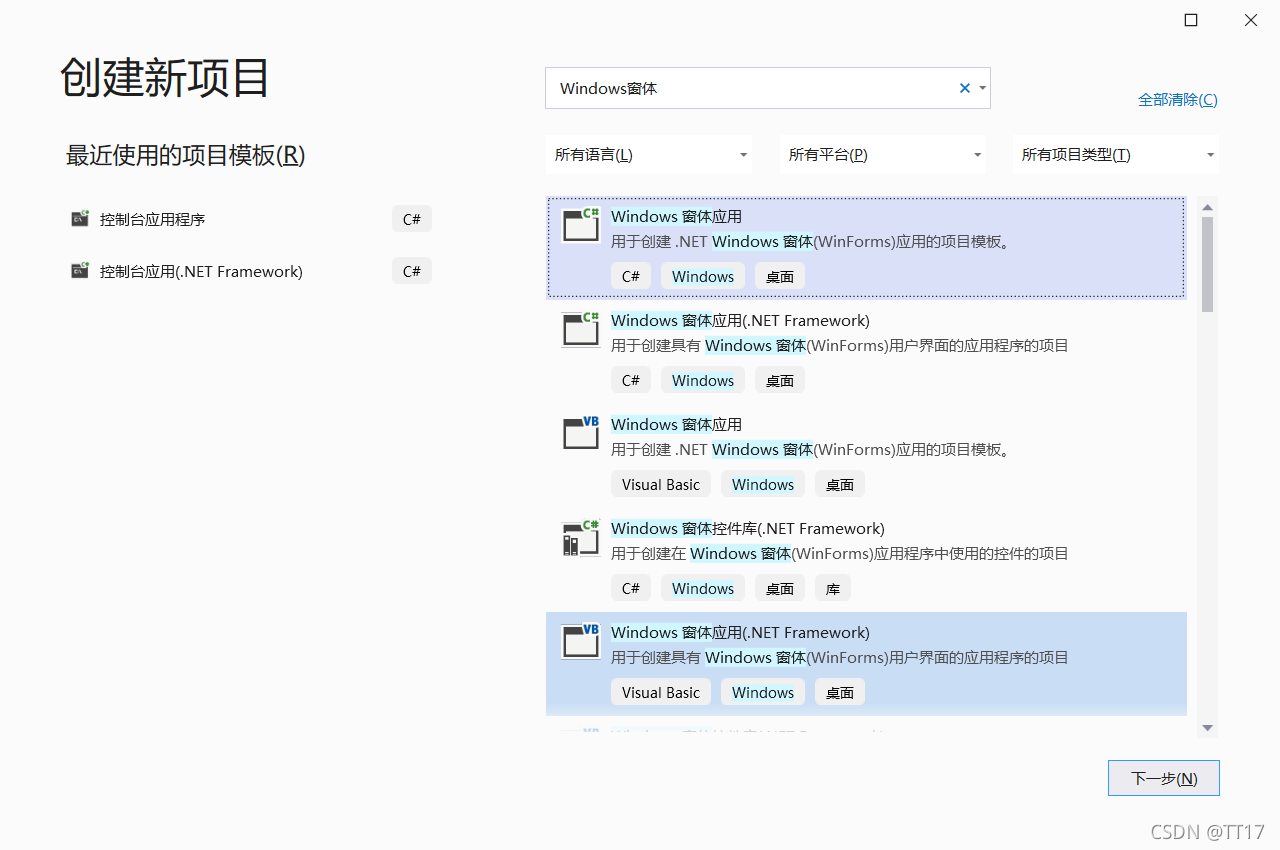Click the 控制台应用(.NET Framework) recent template icon
This screenshot has width=1280, height=850.
pyautogui.click(x=80, y=270)
